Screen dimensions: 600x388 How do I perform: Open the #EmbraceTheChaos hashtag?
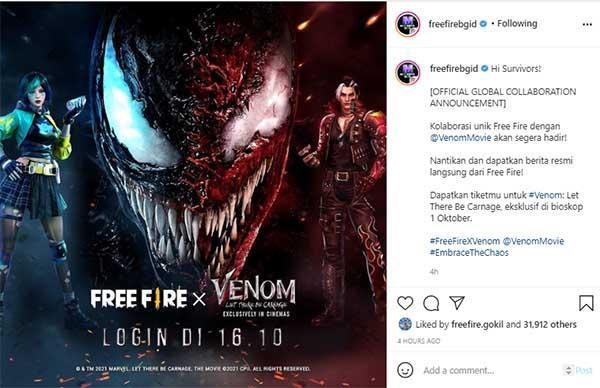(x=469, y=253)
